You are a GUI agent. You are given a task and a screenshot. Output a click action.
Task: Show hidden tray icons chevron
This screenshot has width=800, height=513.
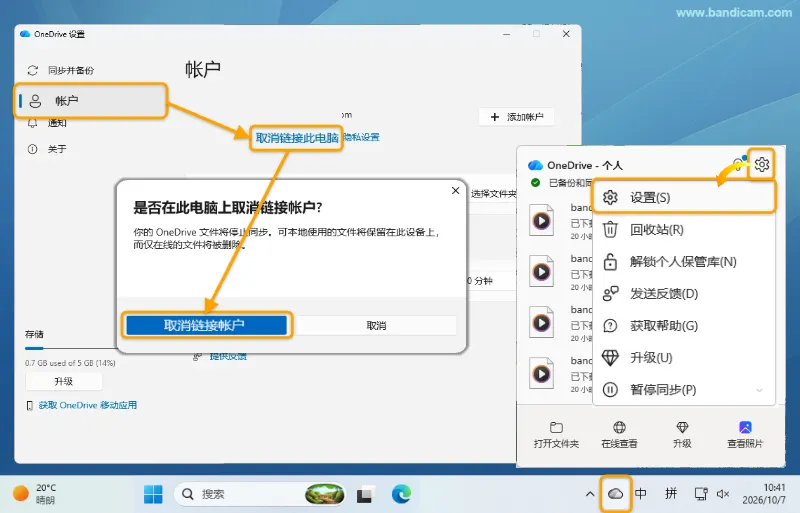(x=590, y=494)
